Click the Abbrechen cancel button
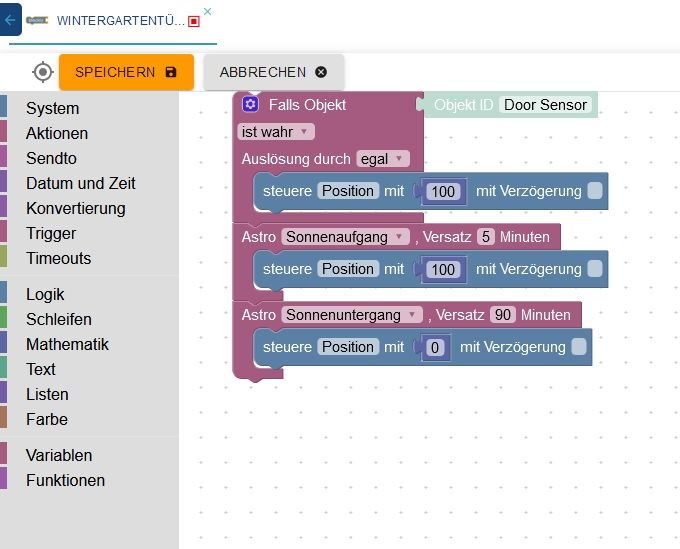This screenshot has height=549, width=680. pyautogui.click(x=273, y=72)
